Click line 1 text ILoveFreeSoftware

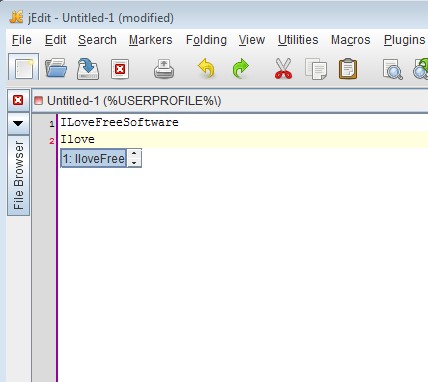tap(119, 122)
